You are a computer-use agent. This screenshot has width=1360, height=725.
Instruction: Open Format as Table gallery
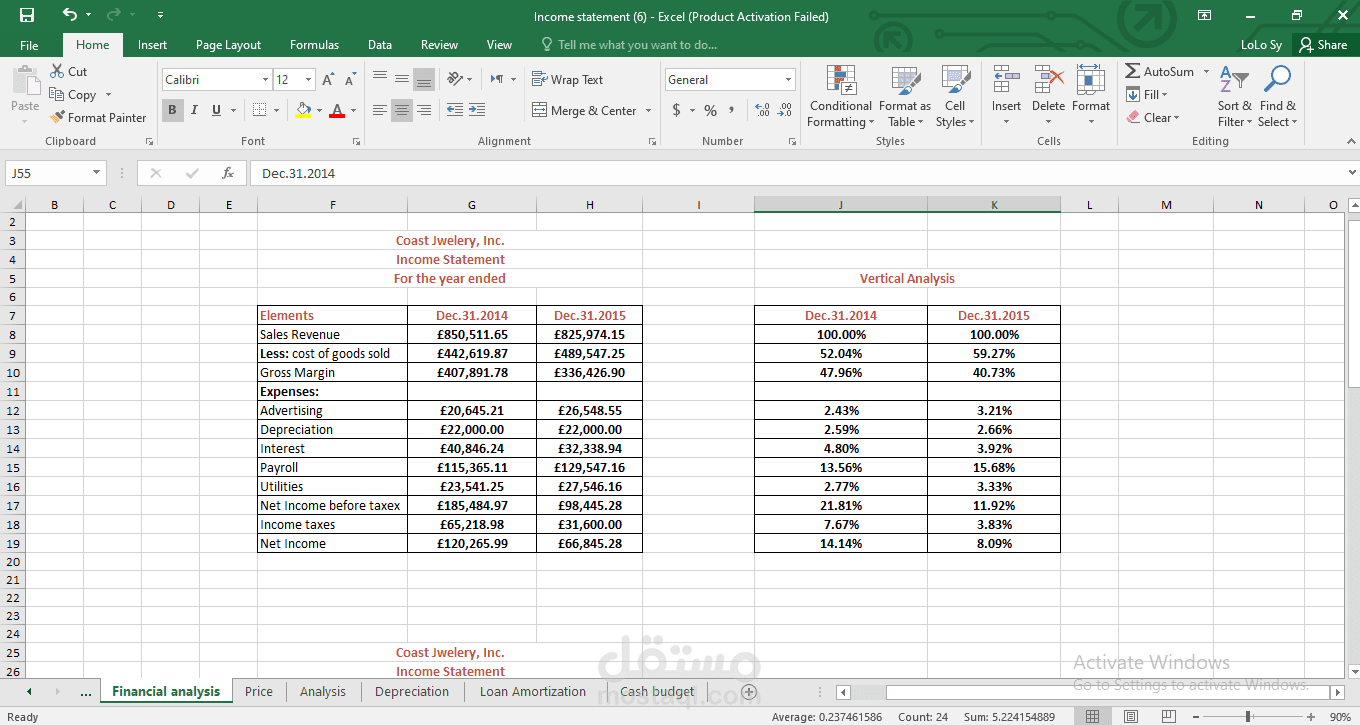tap(904, 97)
